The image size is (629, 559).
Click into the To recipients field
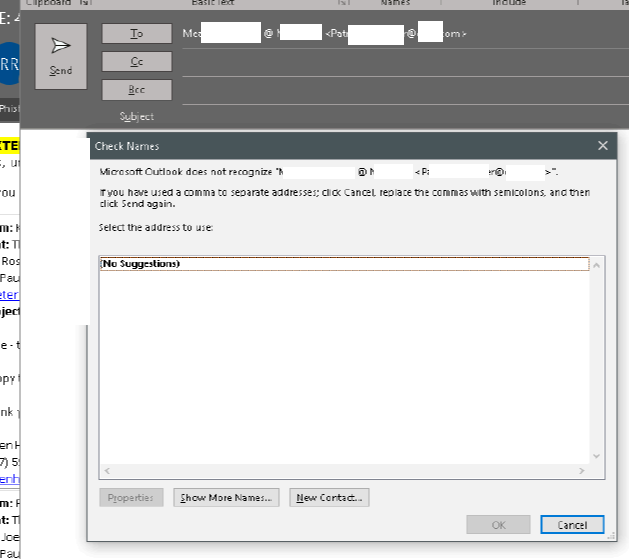pyautogui.click(x=405, y=34)
